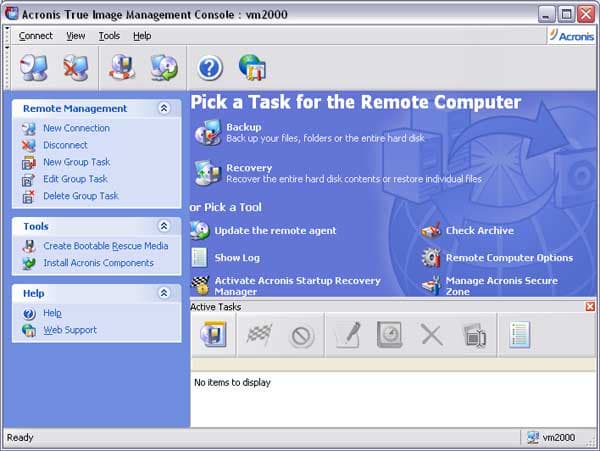Choose Manage Acronis Secure Zone link
This screenshot has height=451, width=600.
[x=502, y=286]
